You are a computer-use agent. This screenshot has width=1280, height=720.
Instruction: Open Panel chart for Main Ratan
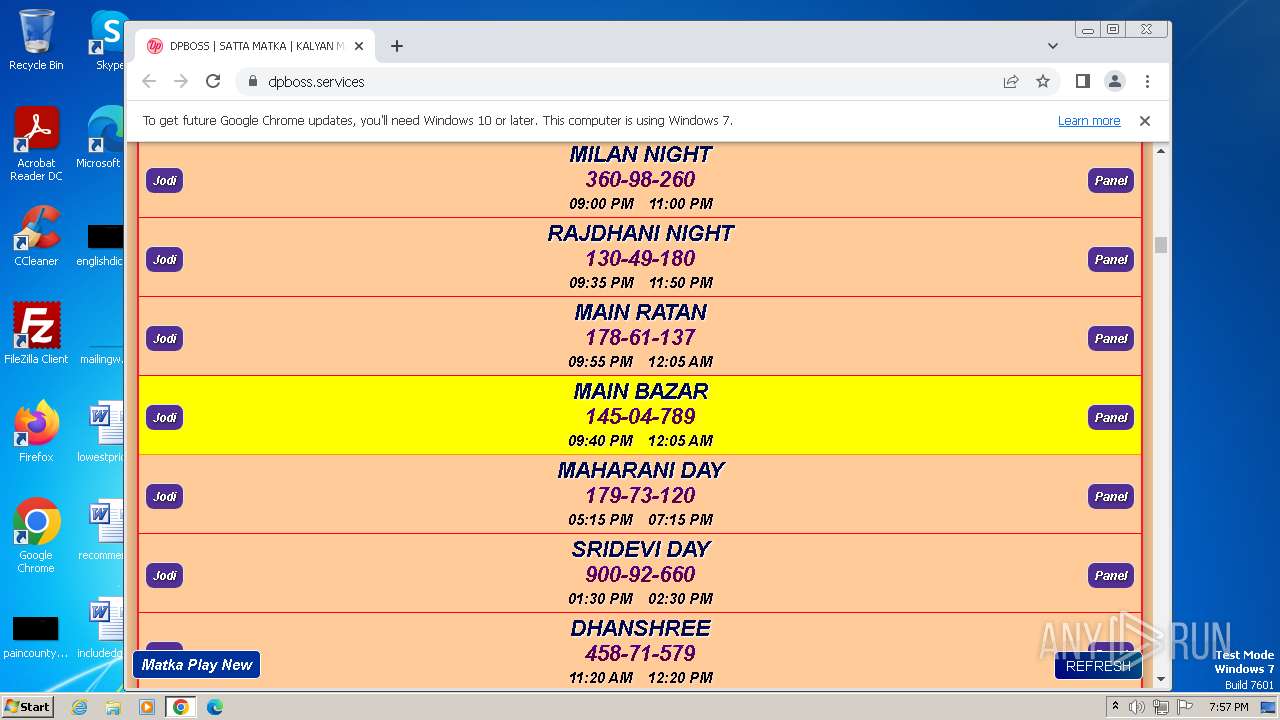tap(1111, 338)
